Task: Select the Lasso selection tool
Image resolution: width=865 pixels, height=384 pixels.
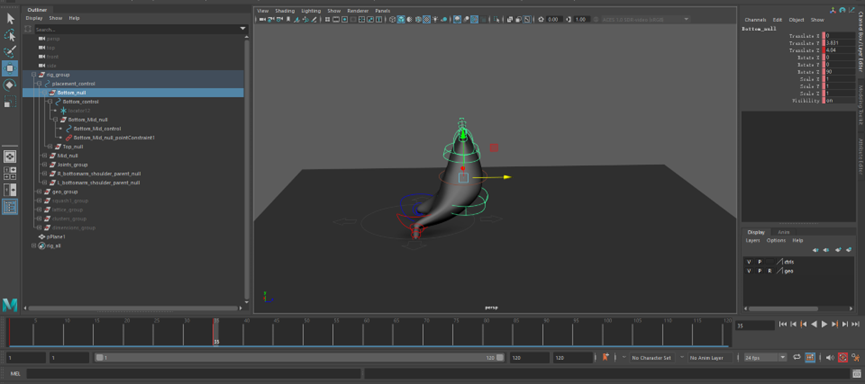Action: click(x=10, y=36)
